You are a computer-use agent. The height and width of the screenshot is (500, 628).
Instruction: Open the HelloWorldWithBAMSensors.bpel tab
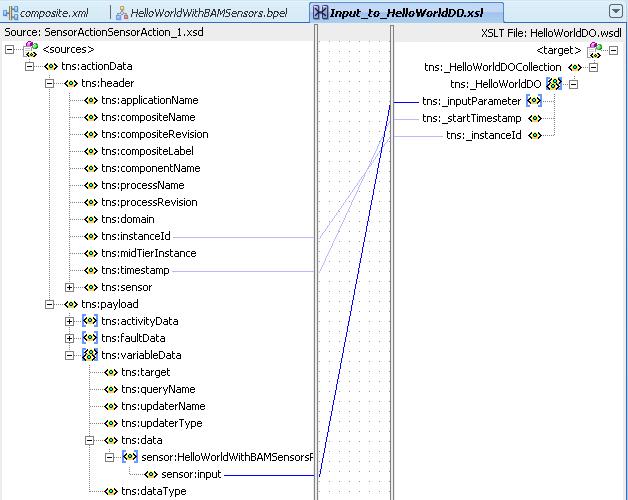pos(208,13)
